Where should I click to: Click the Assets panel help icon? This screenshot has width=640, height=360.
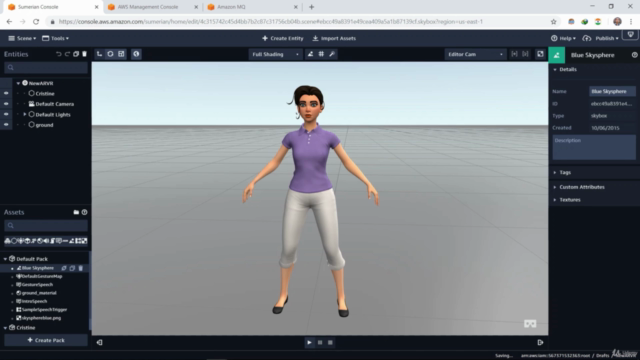[x=84, y=212]
